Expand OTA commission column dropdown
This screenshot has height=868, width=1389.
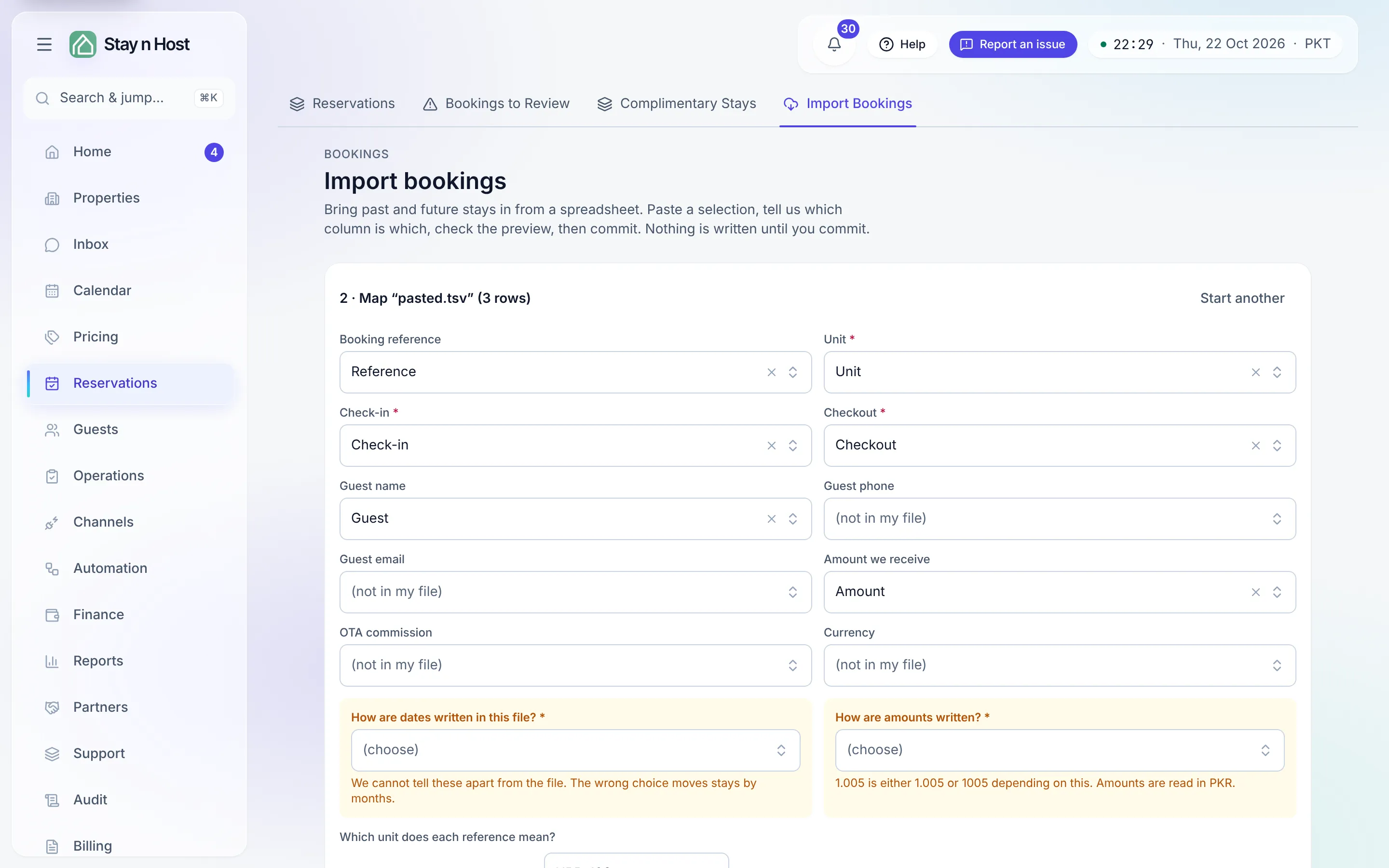575,665
